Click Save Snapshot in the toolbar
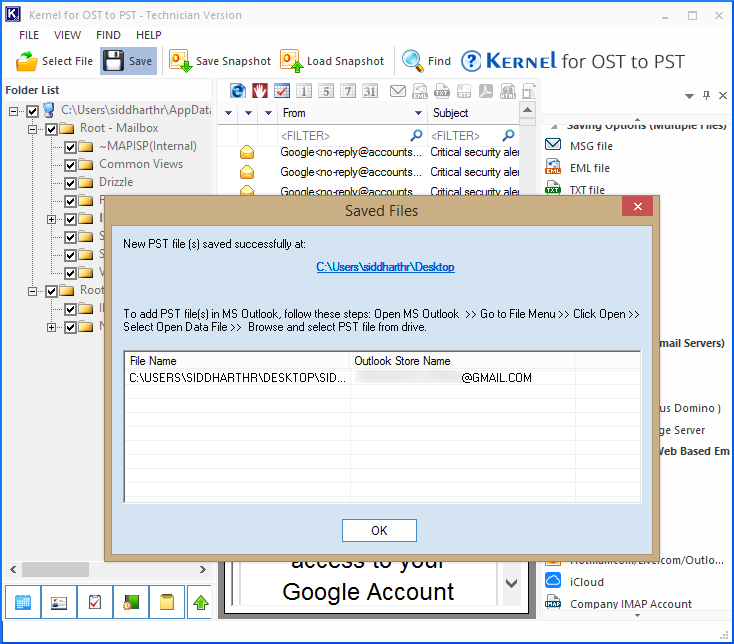This screenshot has height=644, width=734. [220, 61]
